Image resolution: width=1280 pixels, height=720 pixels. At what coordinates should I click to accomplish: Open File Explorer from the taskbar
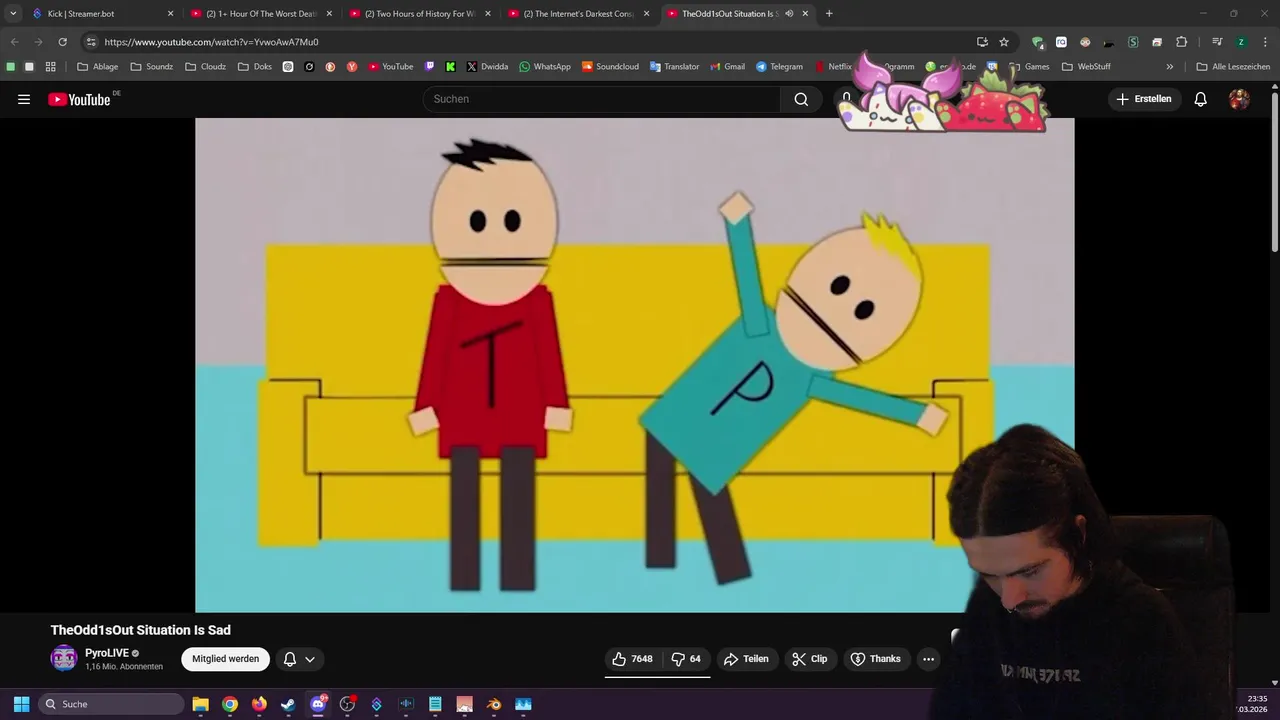point(200,704)
